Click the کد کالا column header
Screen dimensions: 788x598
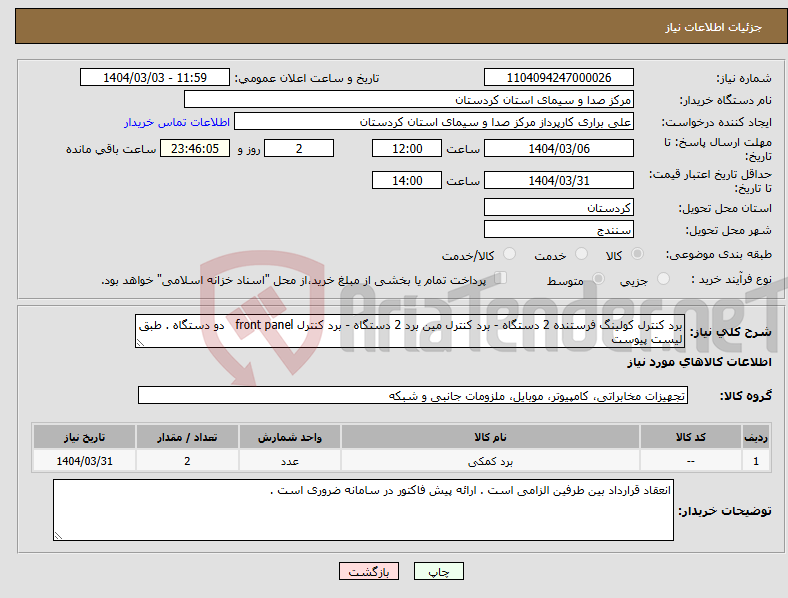click(691, 437)
